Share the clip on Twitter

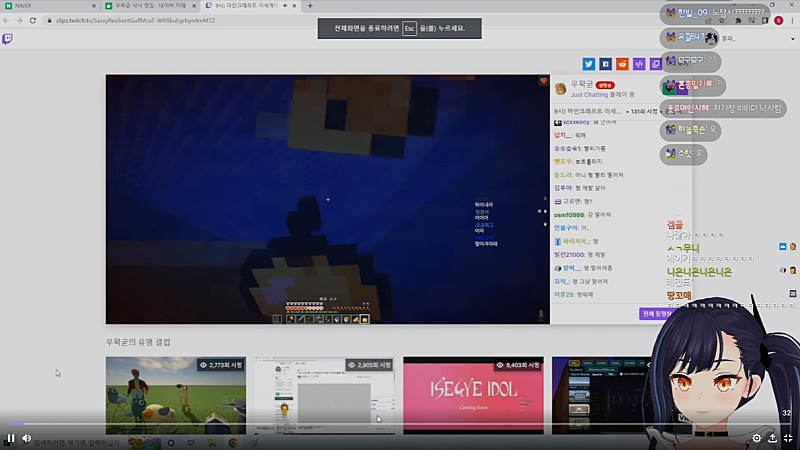point(589,64)
